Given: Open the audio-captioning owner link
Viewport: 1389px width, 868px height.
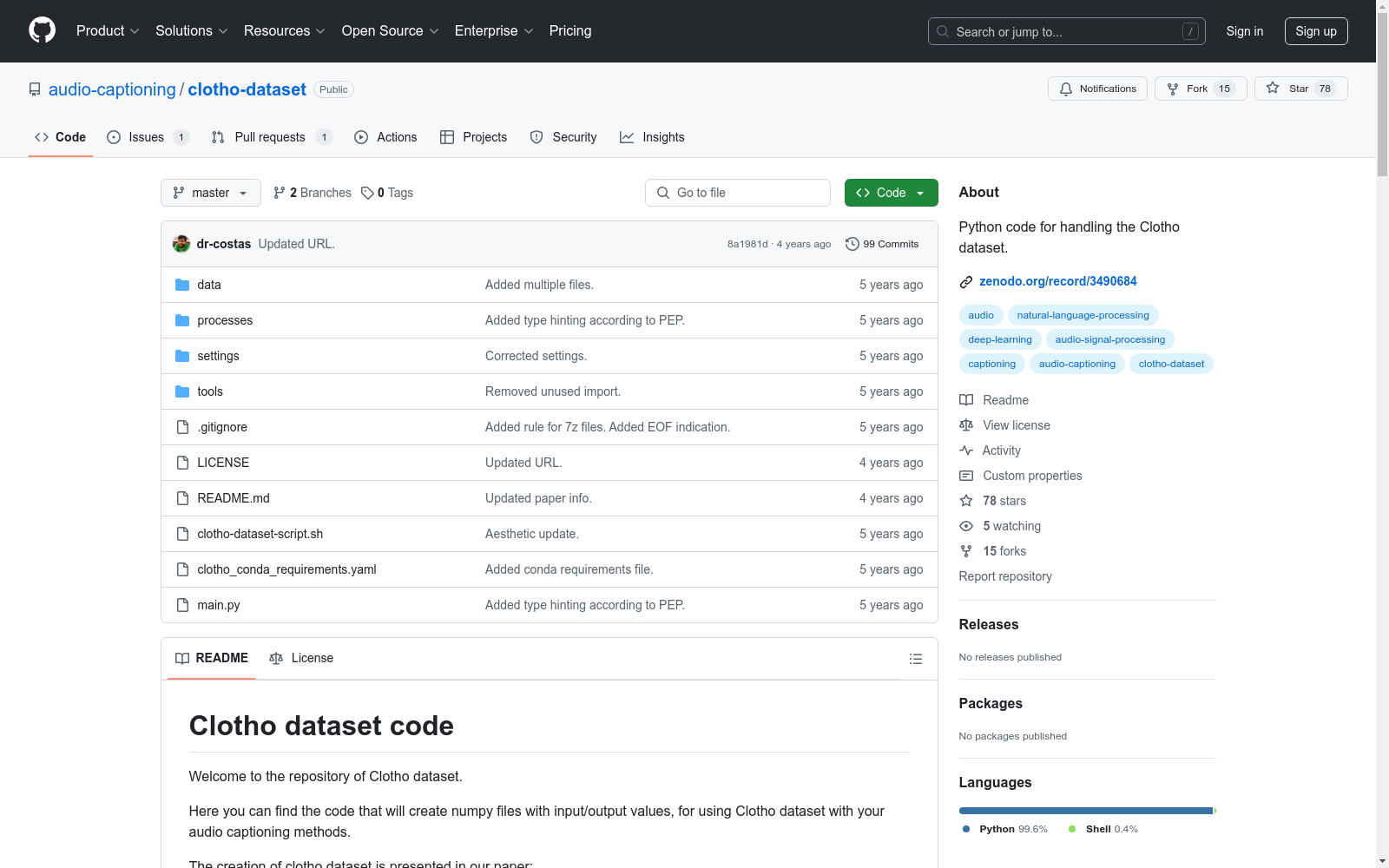Looking at the screenshot, I should point(112,89).
